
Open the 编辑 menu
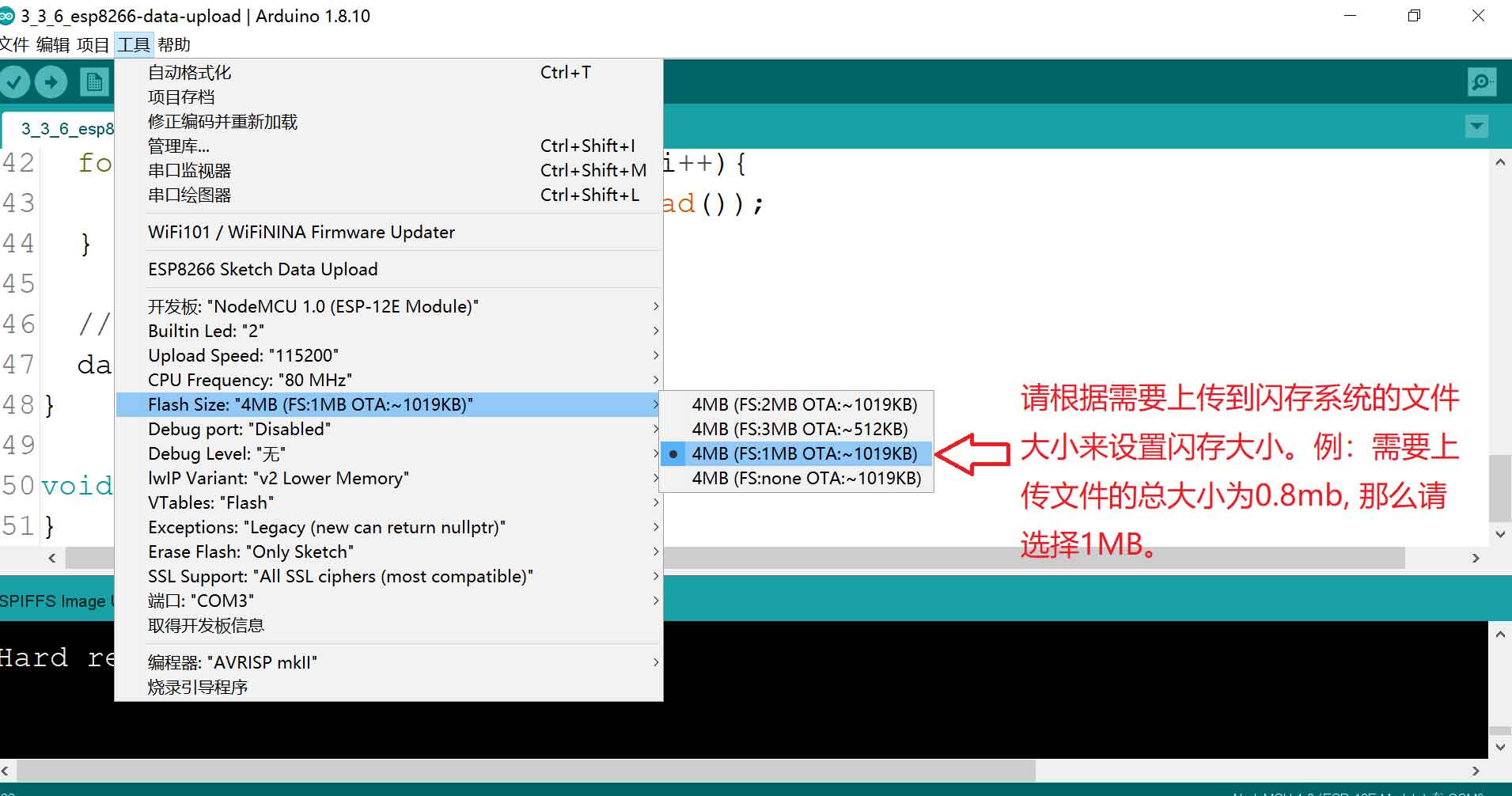click(x=53, y=44)
